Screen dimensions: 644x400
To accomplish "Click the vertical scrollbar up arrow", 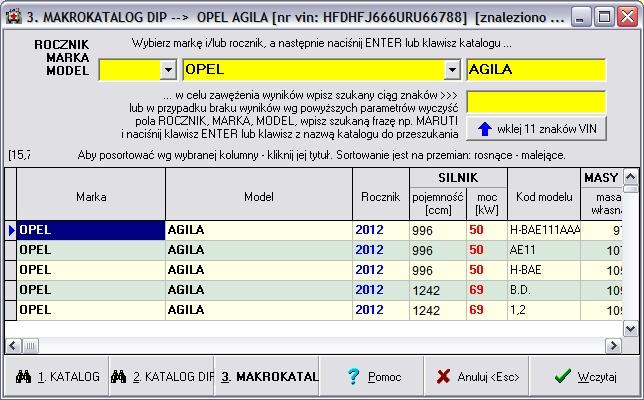I will tap(630, 177).
